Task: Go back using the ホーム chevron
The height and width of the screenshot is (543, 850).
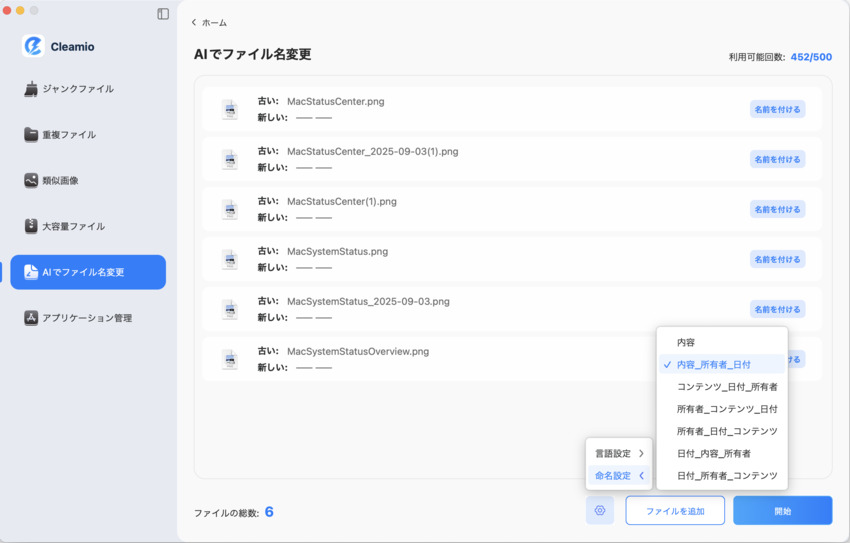Action: point(194,22)
